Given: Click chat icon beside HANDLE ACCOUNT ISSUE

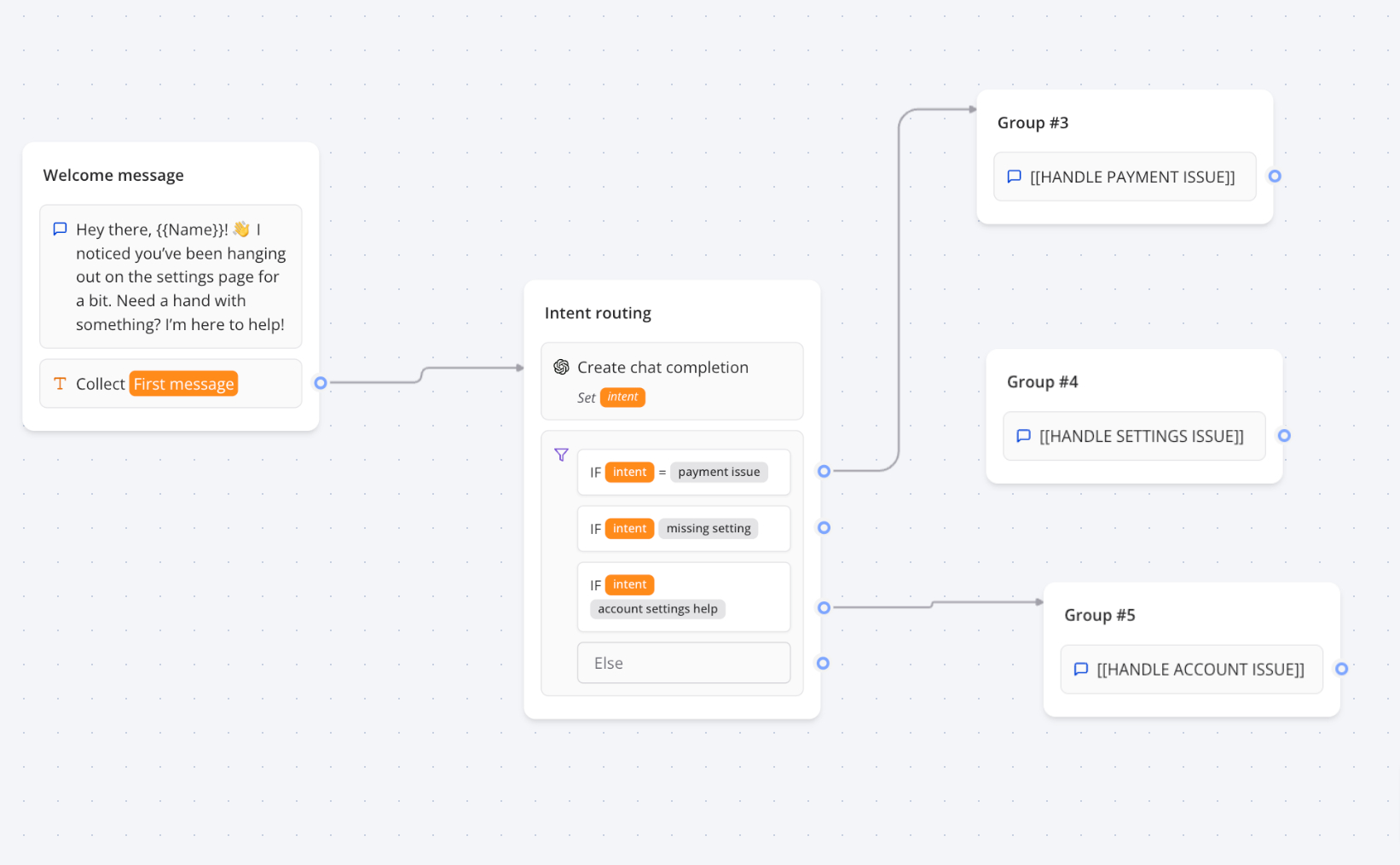Looking at the screenshot, I should (x=1080, y=670).
